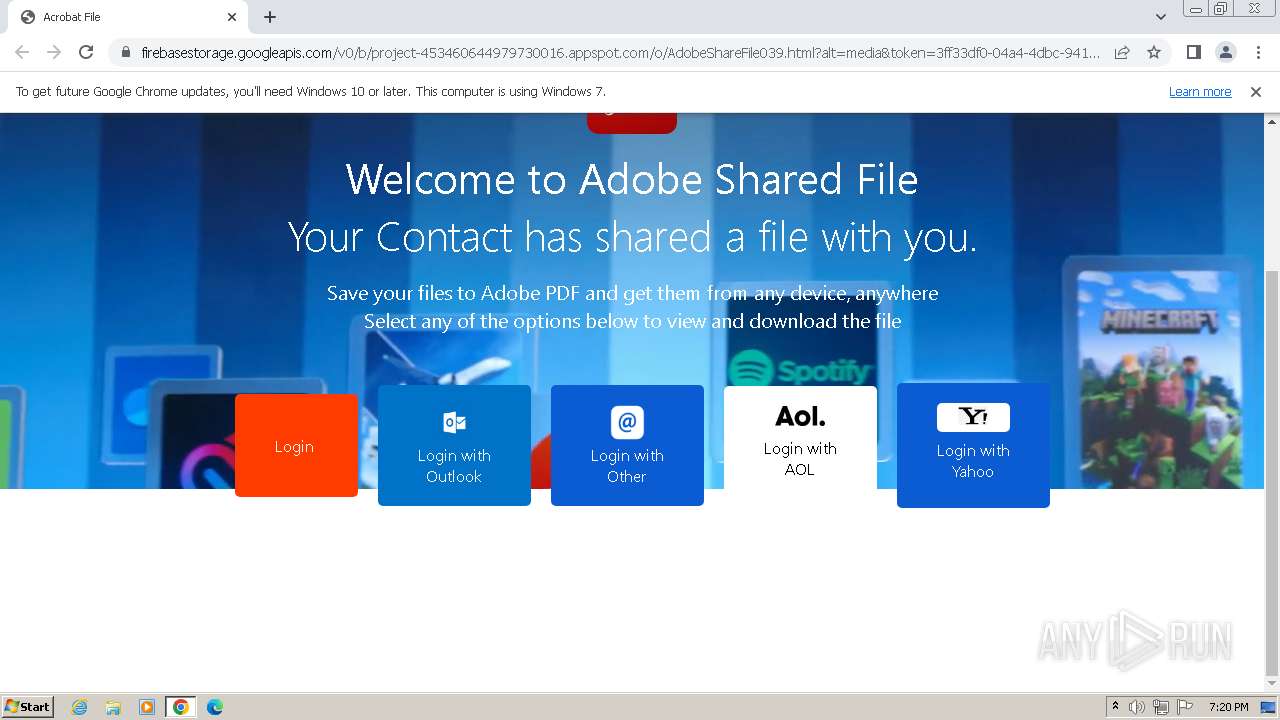The width and height of the screenshot is (1280, 720).
Task: Open Action Center flag icon
Action: (x=1185, y=707)
